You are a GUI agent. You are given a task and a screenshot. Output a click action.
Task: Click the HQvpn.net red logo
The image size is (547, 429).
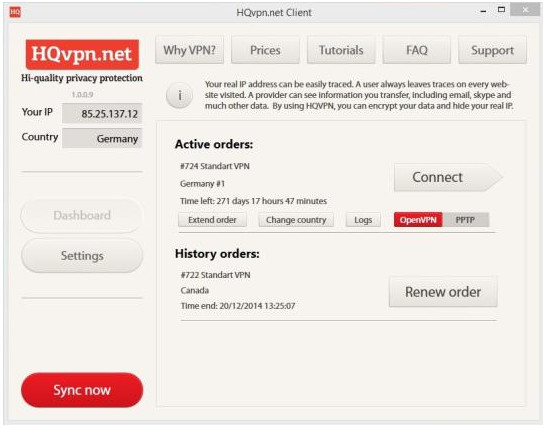click(x=82, y=54)
